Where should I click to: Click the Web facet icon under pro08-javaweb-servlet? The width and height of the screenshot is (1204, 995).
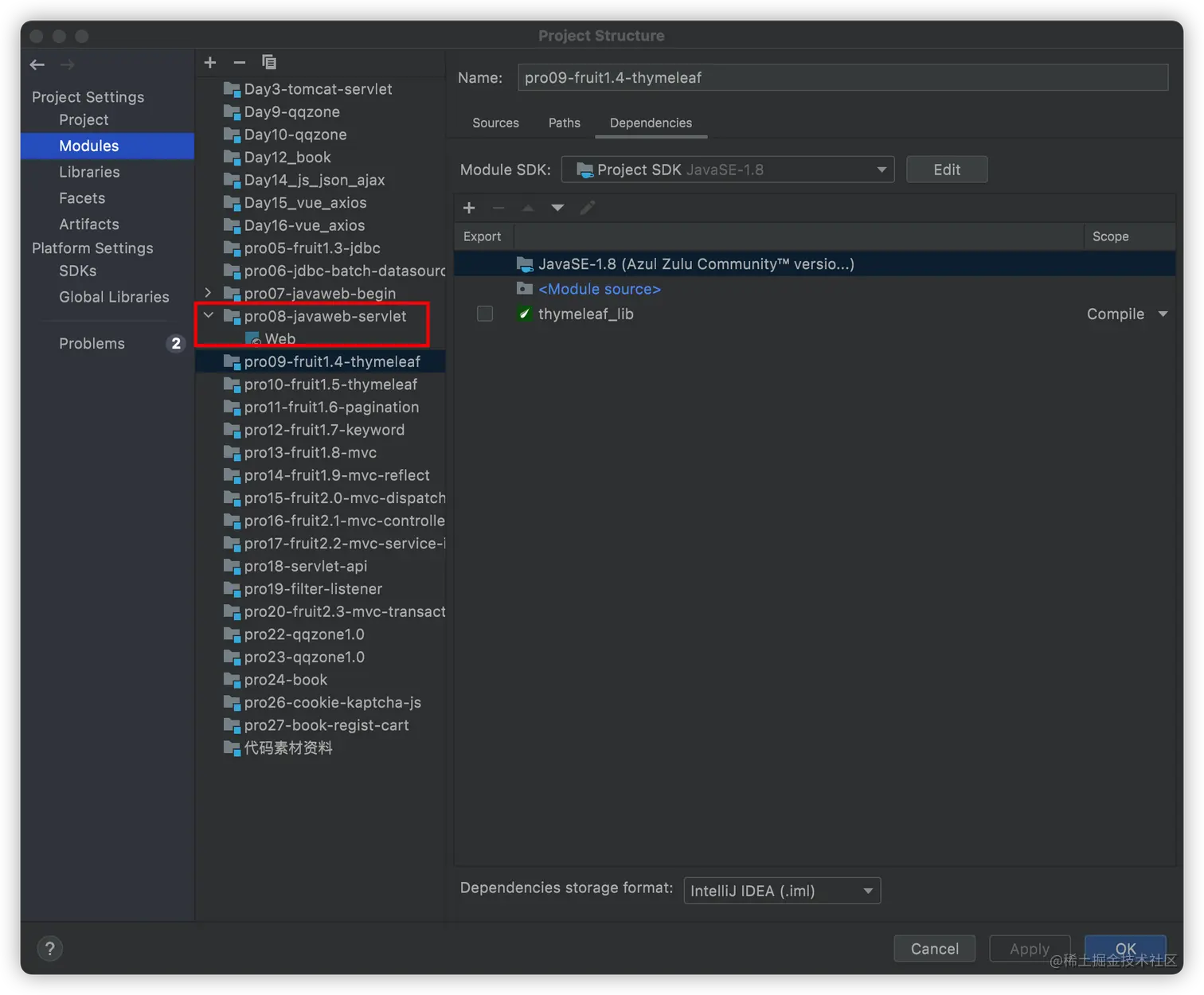pyautogui.click(x=253, y=339)
